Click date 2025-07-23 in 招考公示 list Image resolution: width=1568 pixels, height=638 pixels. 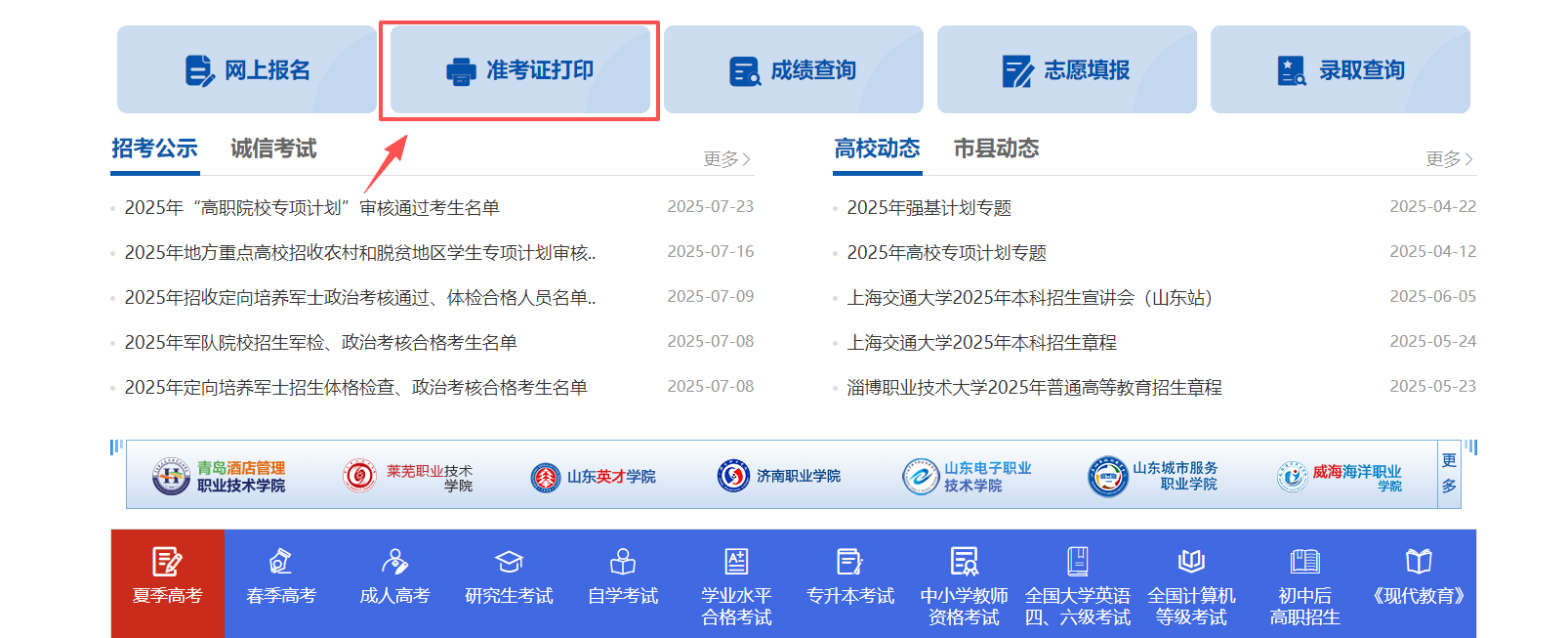coord(711,207)
